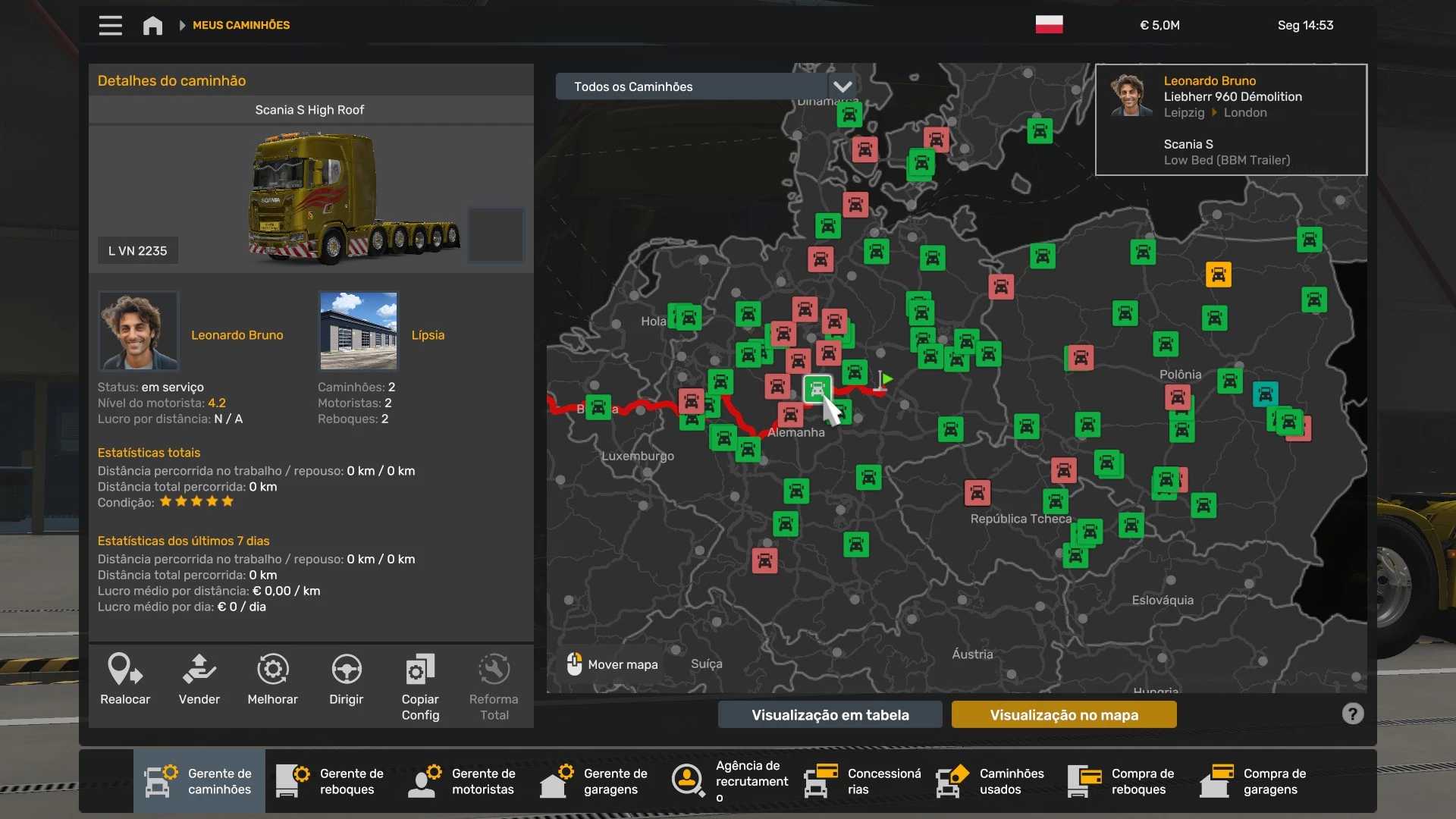The width and height of the screenshot is (1456, 819).
Task: Click the Lípsia garage link
Action: pyautogui.click(x=428, y=334)
